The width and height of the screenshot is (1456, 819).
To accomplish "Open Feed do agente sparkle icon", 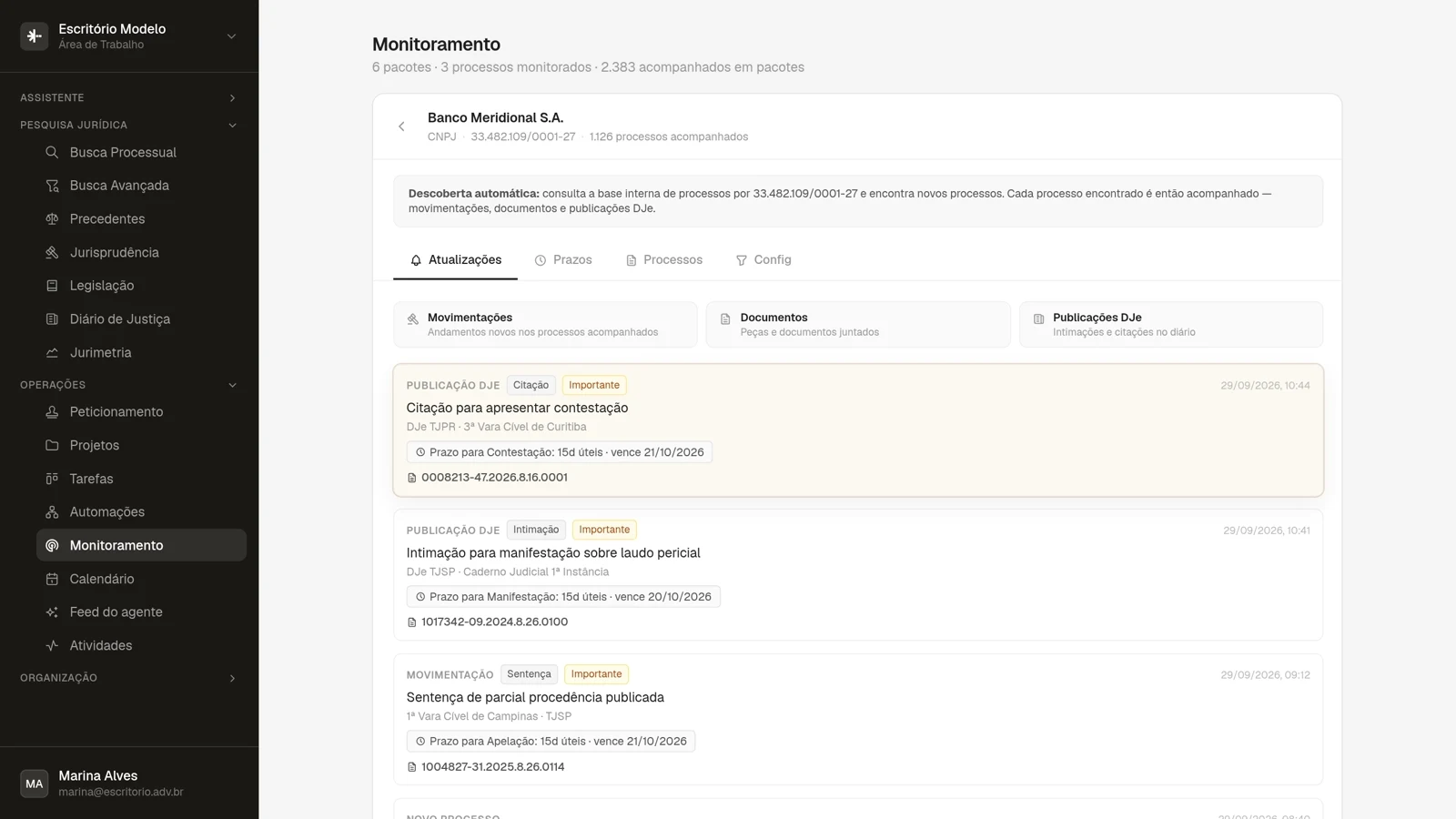I will pyautogui.click(x=52, y=612).
